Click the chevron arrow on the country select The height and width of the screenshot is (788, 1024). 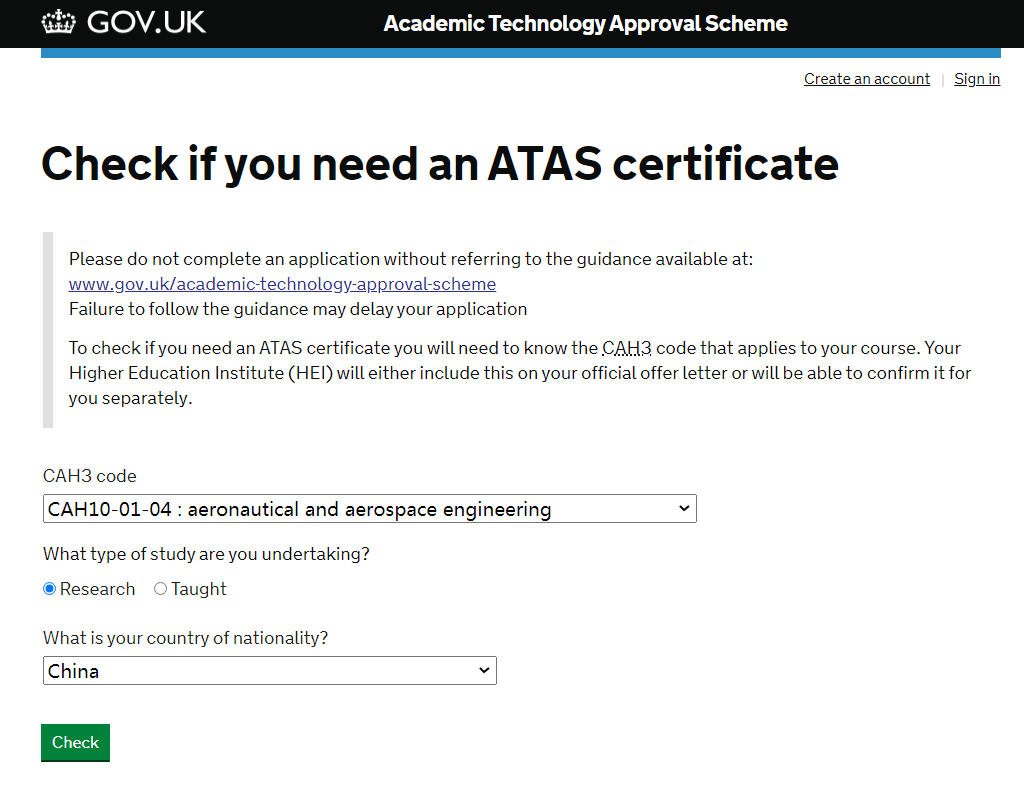click(484, 670)
